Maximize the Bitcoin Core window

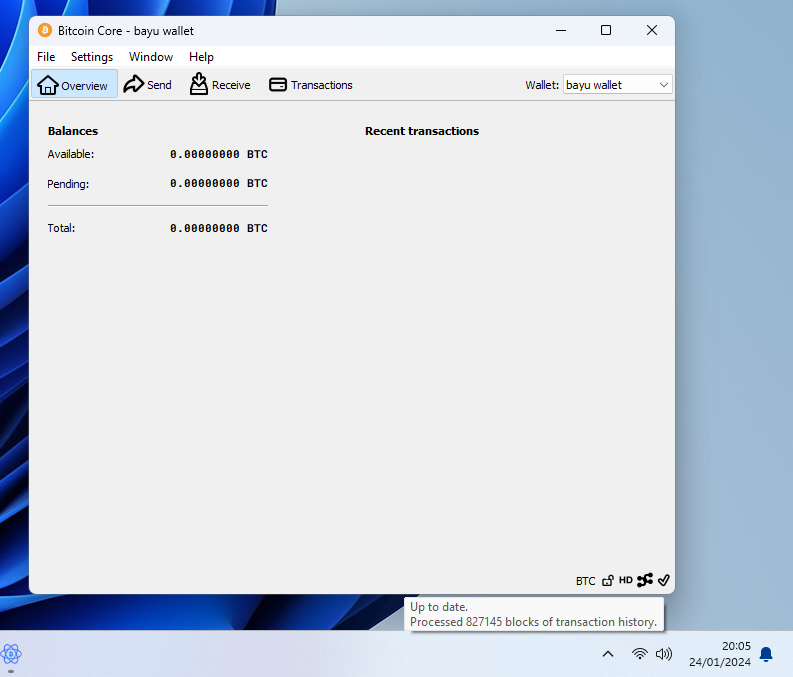tap(606, 30)
